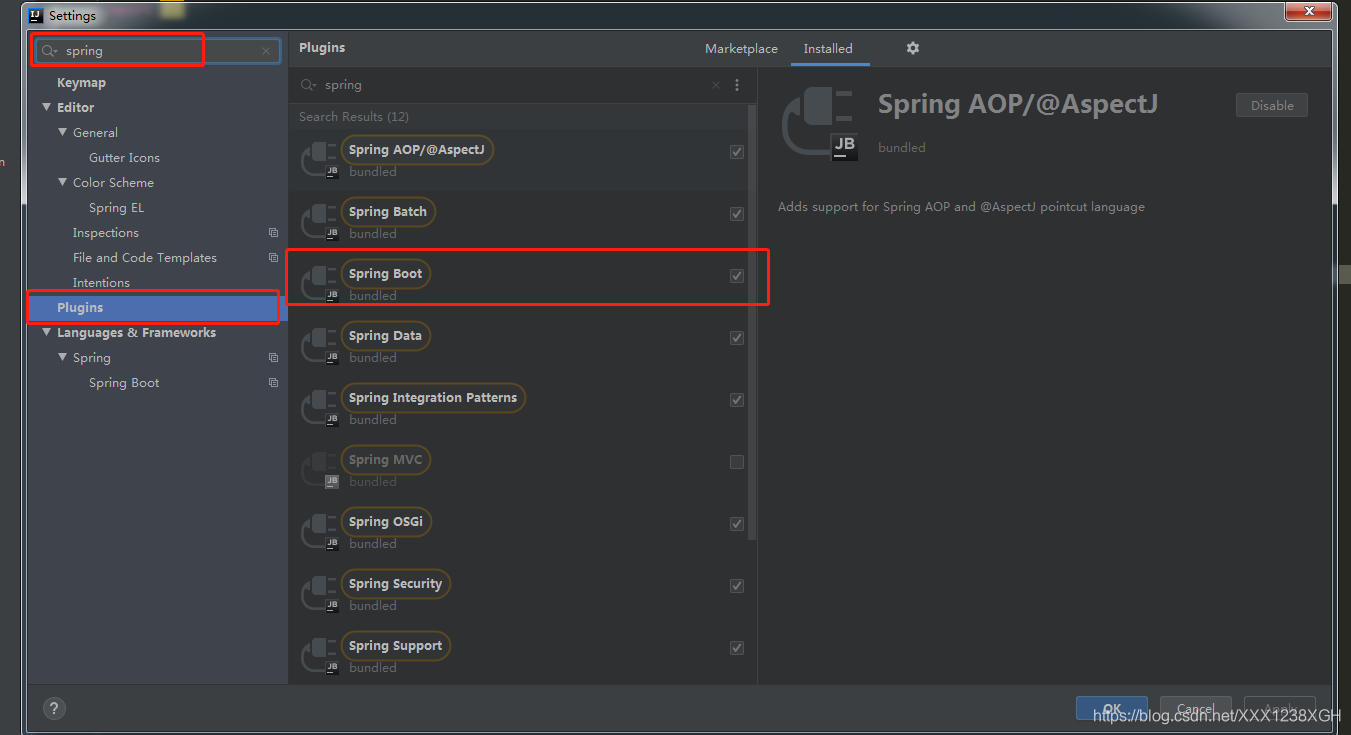Screen dimensions: 1351x735
Task: Toggle Spring Security plugin checkbox
Action: (737, 586)
